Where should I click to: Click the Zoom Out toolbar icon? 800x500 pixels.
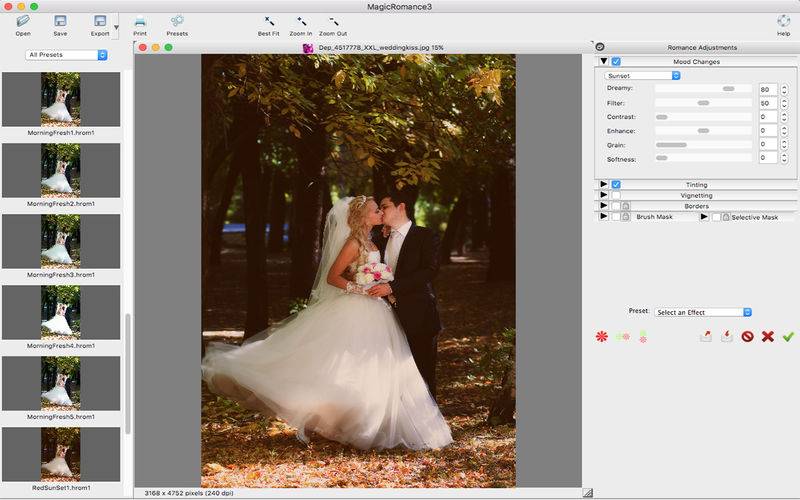click(333, 21)
